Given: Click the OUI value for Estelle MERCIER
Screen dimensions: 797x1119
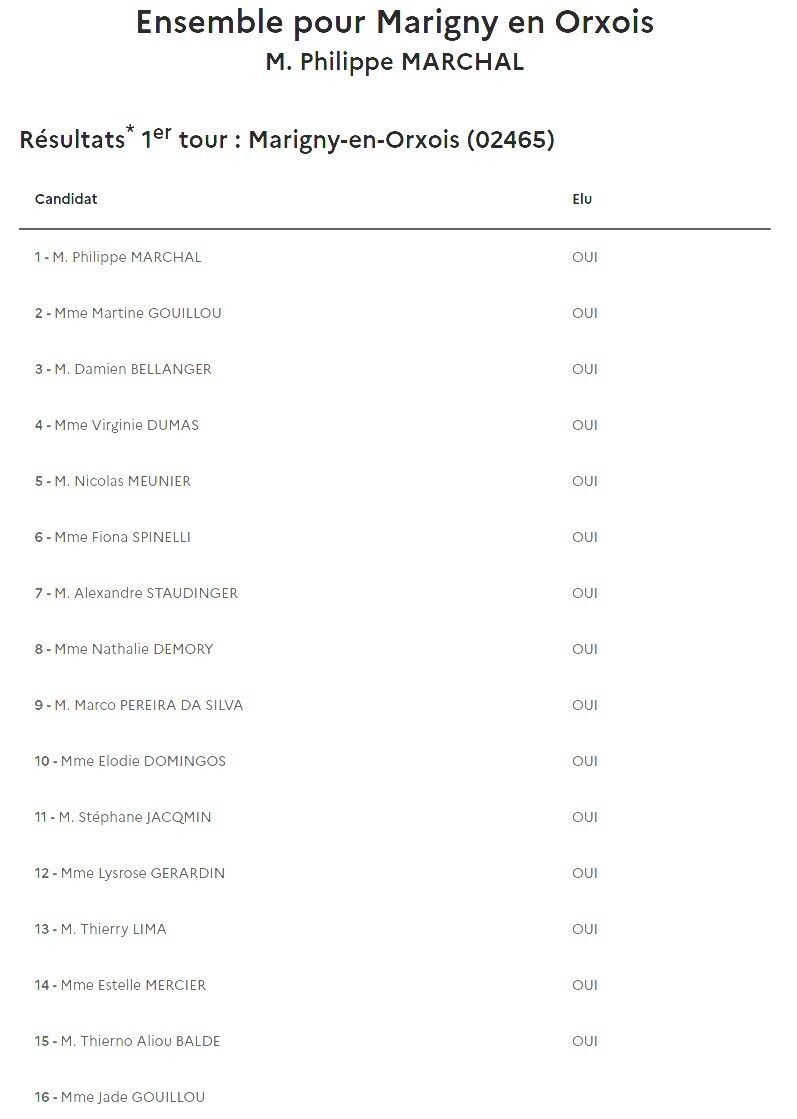Looking at the screenshot, I should point(585,985).
